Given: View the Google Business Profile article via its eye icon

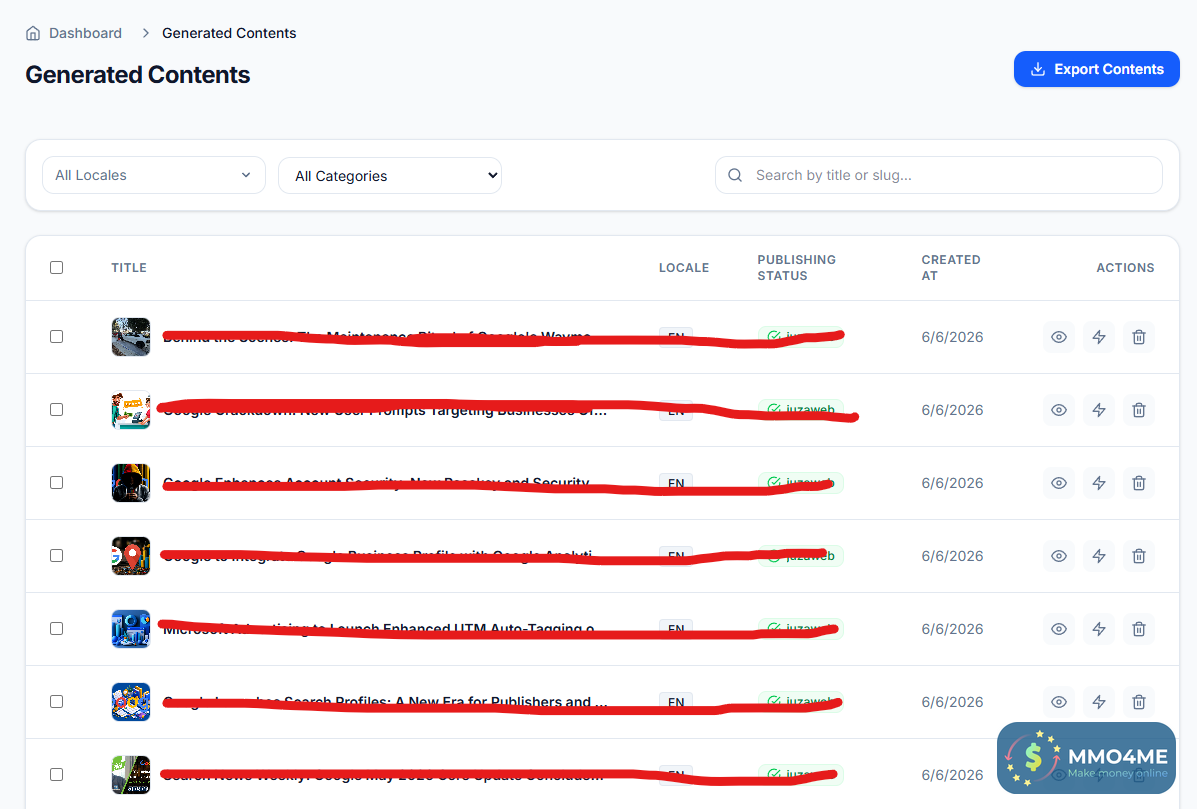Looking at the screenshot, I should click(1059, 556).
